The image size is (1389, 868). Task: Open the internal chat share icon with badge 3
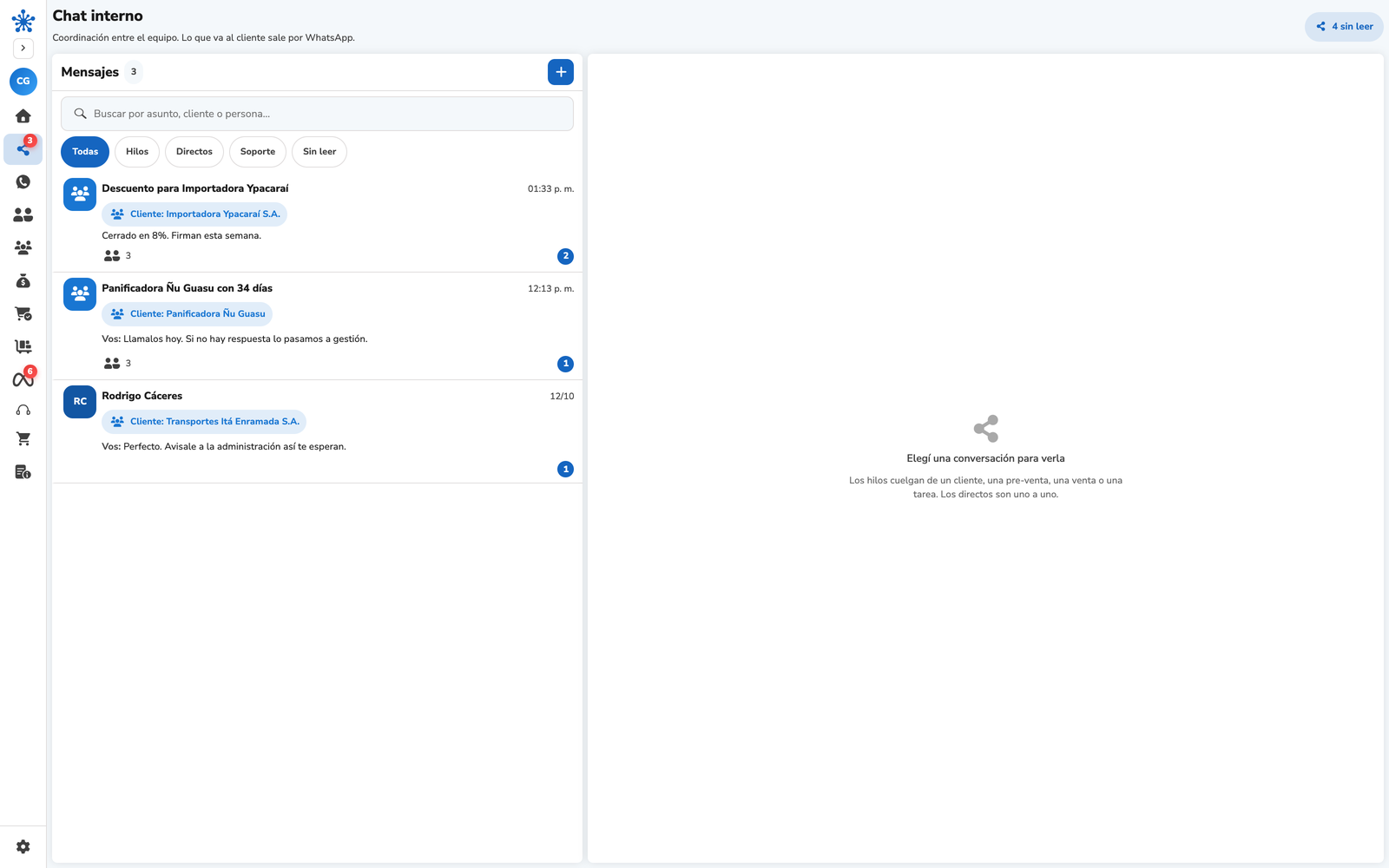(23, 149)
